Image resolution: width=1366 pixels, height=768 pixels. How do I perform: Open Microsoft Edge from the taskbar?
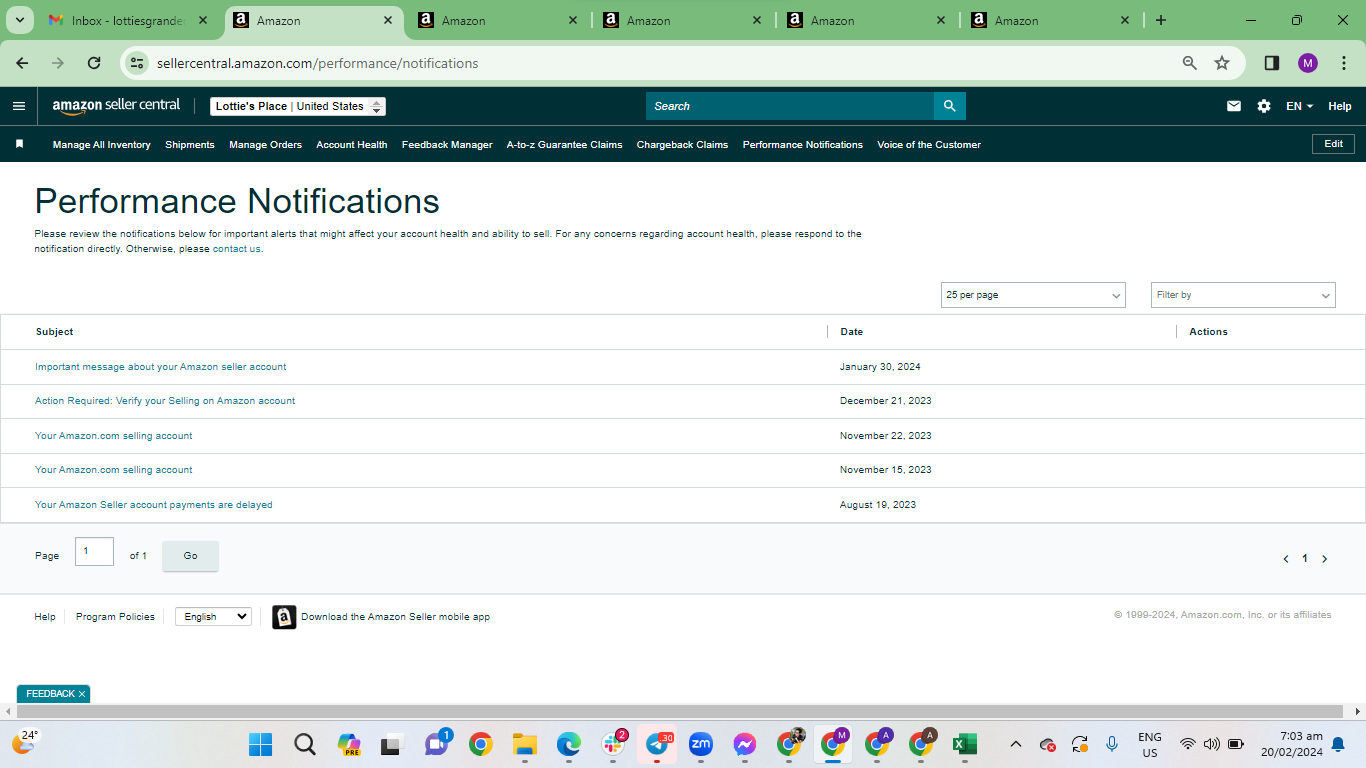(569, 744)
